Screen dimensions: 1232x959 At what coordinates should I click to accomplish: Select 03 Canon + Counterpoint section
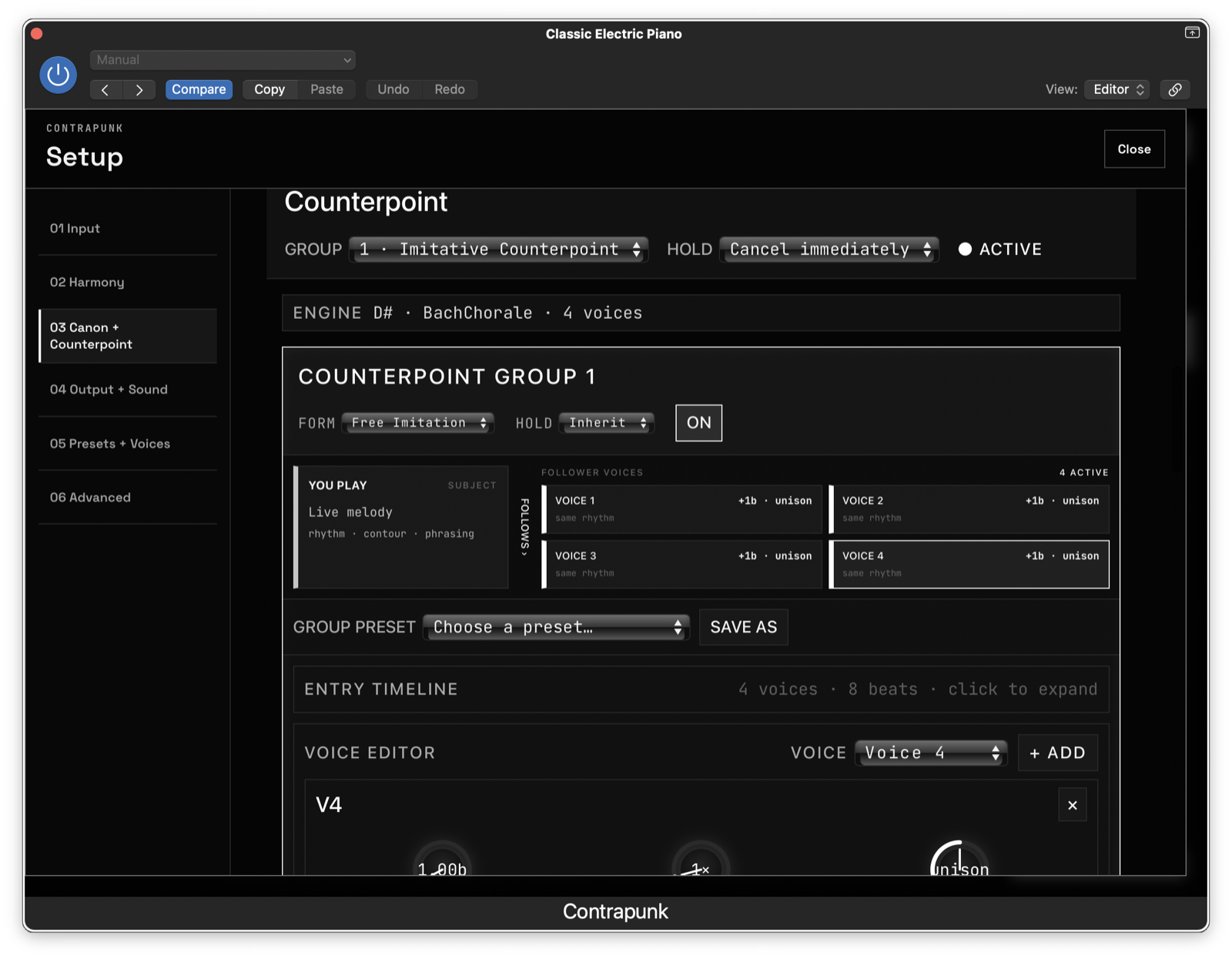pos(128,336)
